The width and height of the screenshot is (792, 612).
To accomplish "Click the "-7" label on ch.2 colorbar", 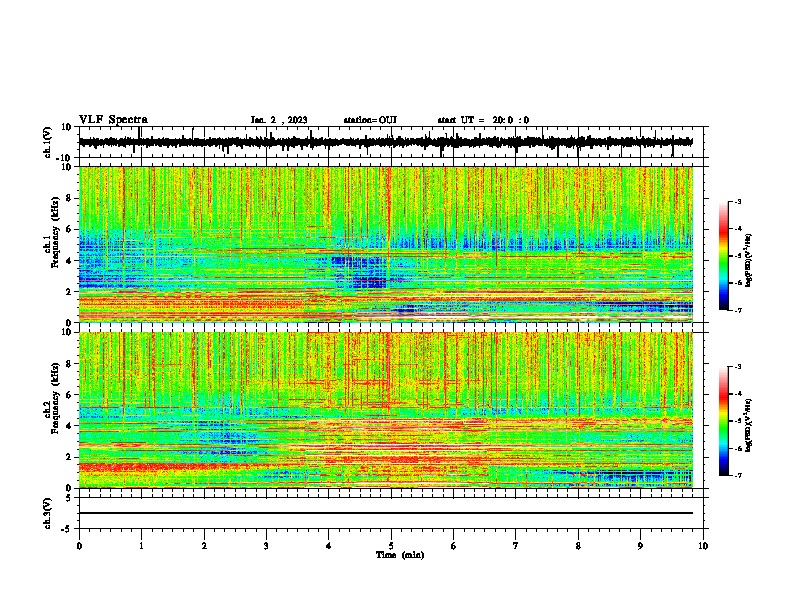I will coord(738,475).
